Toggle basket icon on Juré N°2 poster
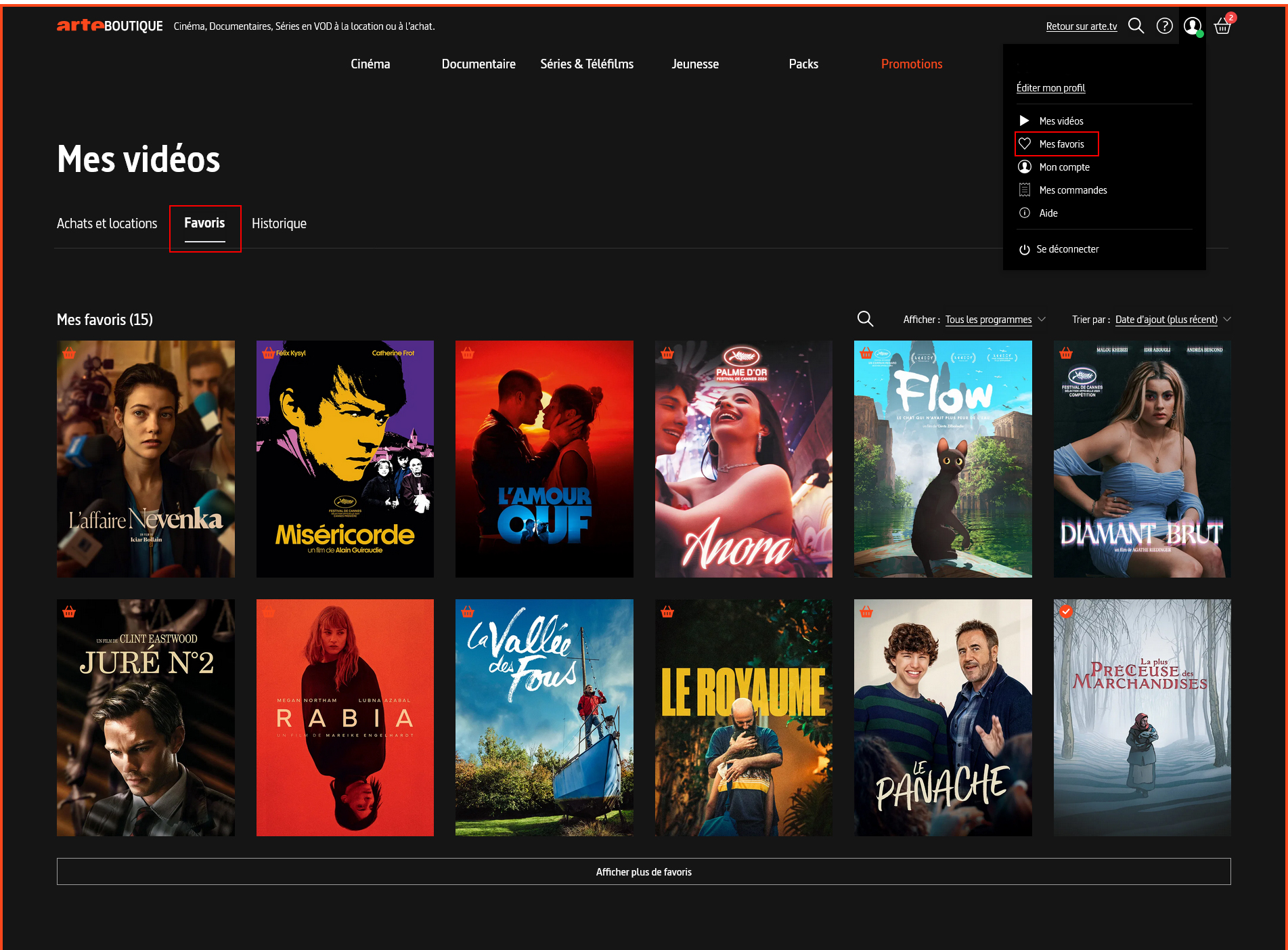Screen dimensions: 1288x950 [x=69, y=611]
